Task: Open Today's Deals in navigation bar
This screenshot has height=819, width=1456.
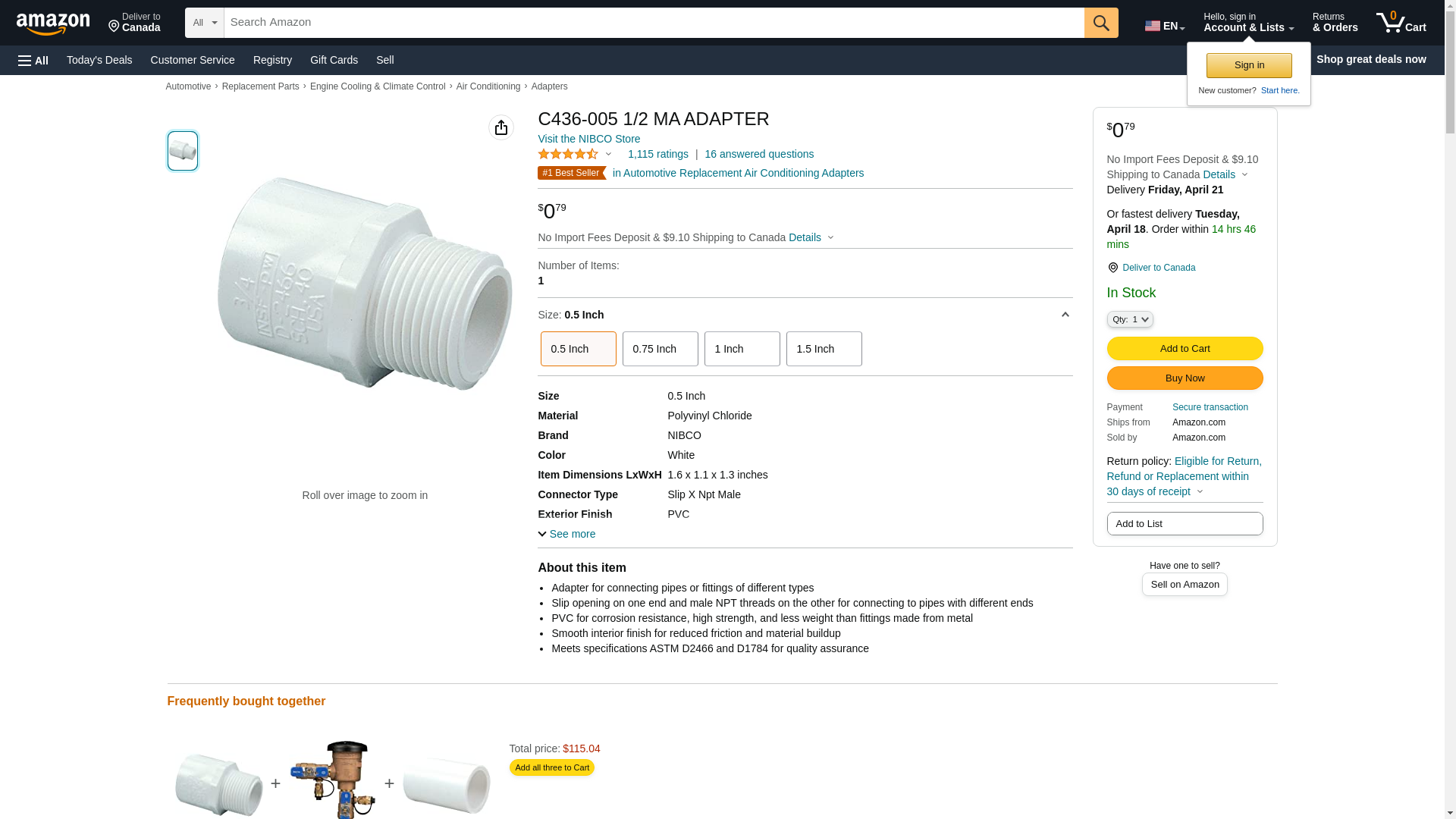Action: click(x=99, y=60)
